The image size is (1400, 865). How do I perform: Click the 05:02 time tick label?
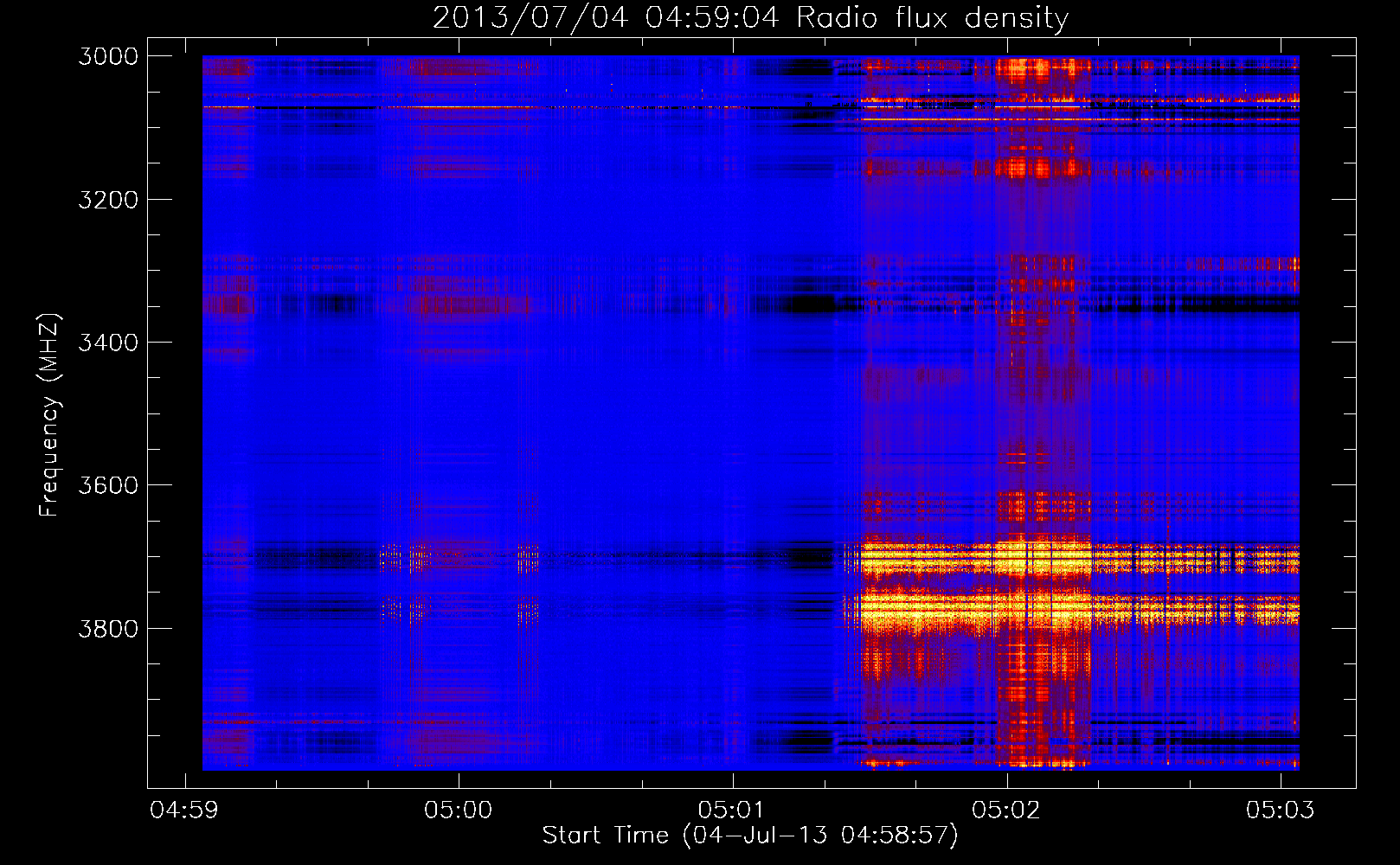point(1006,810)
